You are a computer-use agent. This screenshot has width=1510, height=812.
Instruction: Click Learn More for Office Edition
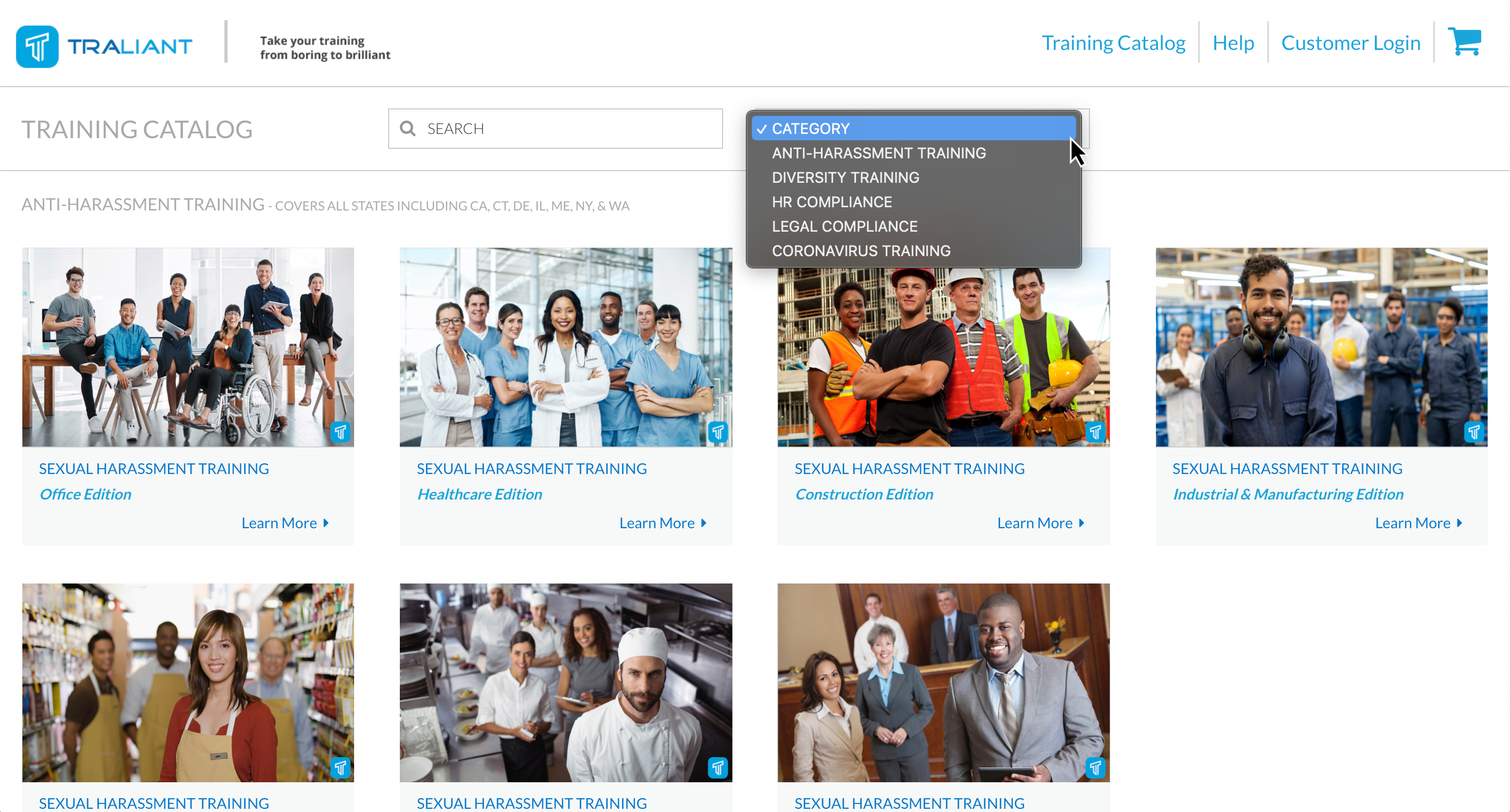pos(286,522)
